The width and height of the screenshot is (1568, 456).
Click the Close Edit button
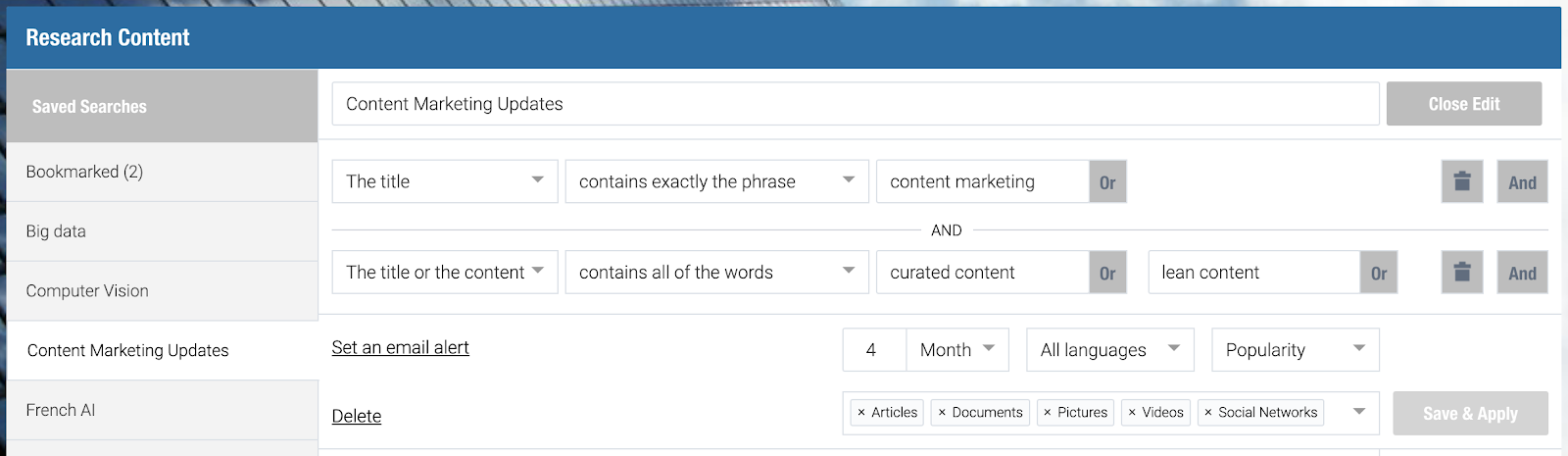click(x=1463, y=104)
